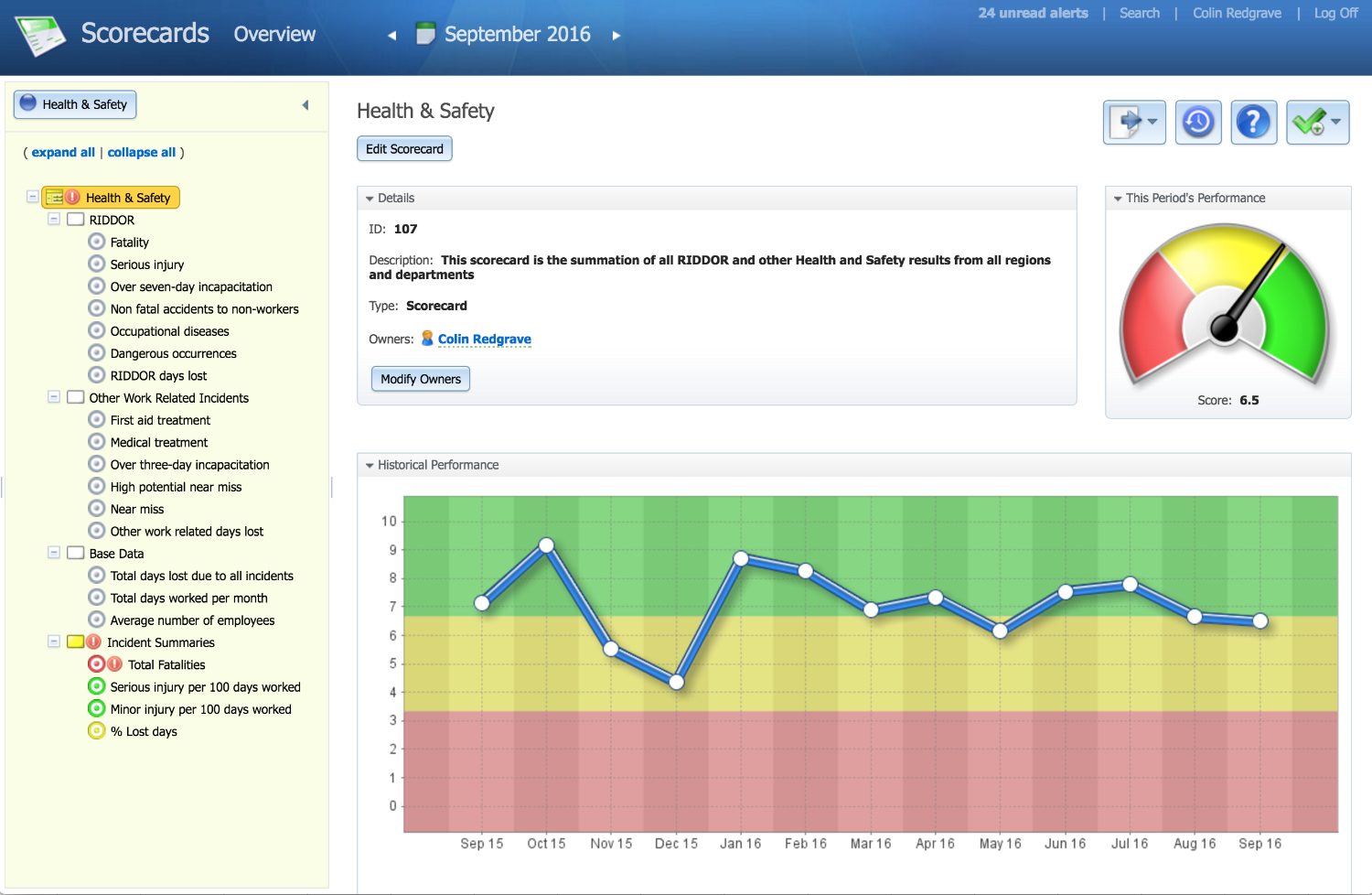Go to the previous month arrow
The image size is (1372, 895).
coord(391,36)
